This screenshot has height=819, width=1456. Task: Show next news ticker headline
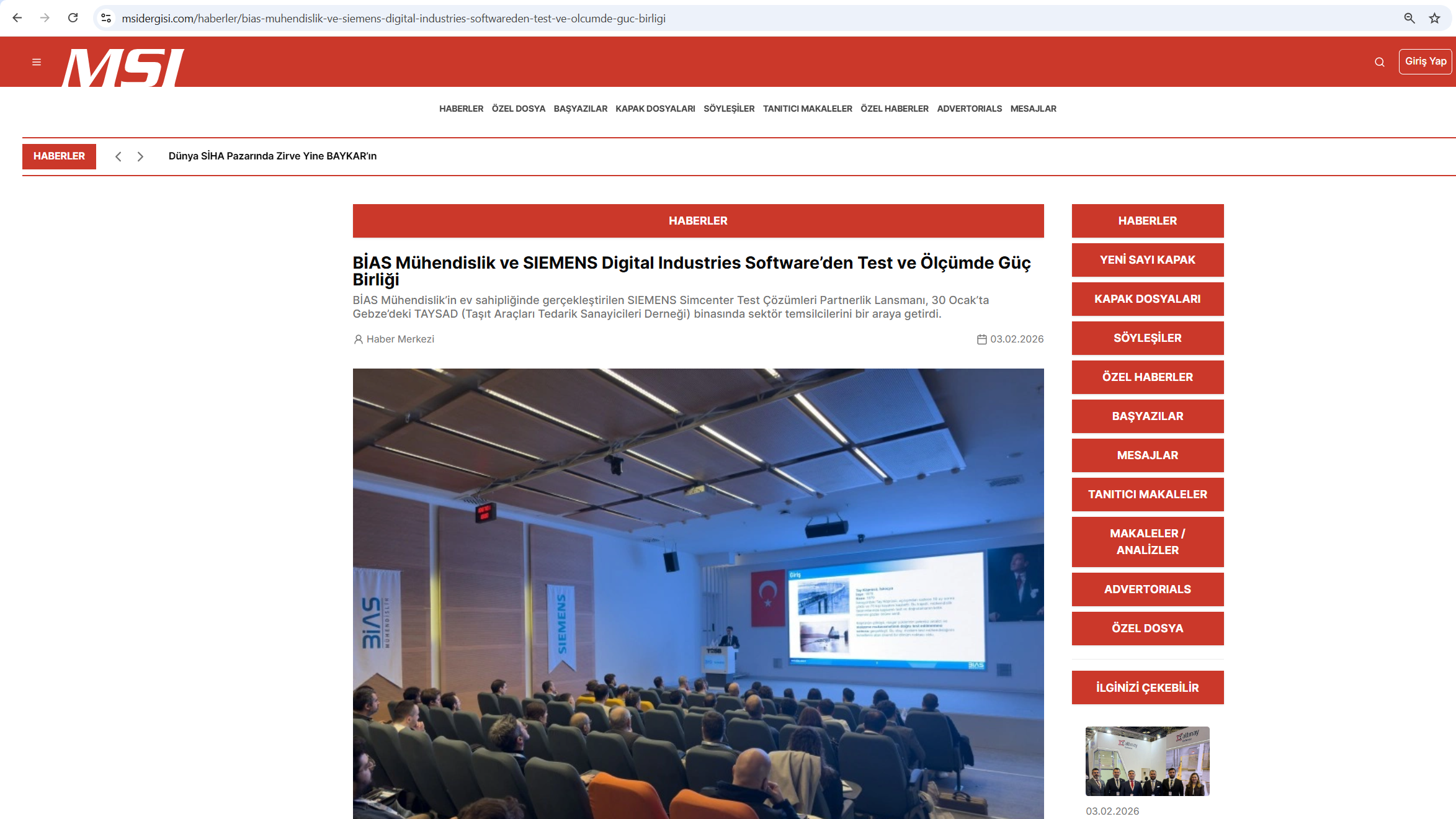tap(140, 156)
